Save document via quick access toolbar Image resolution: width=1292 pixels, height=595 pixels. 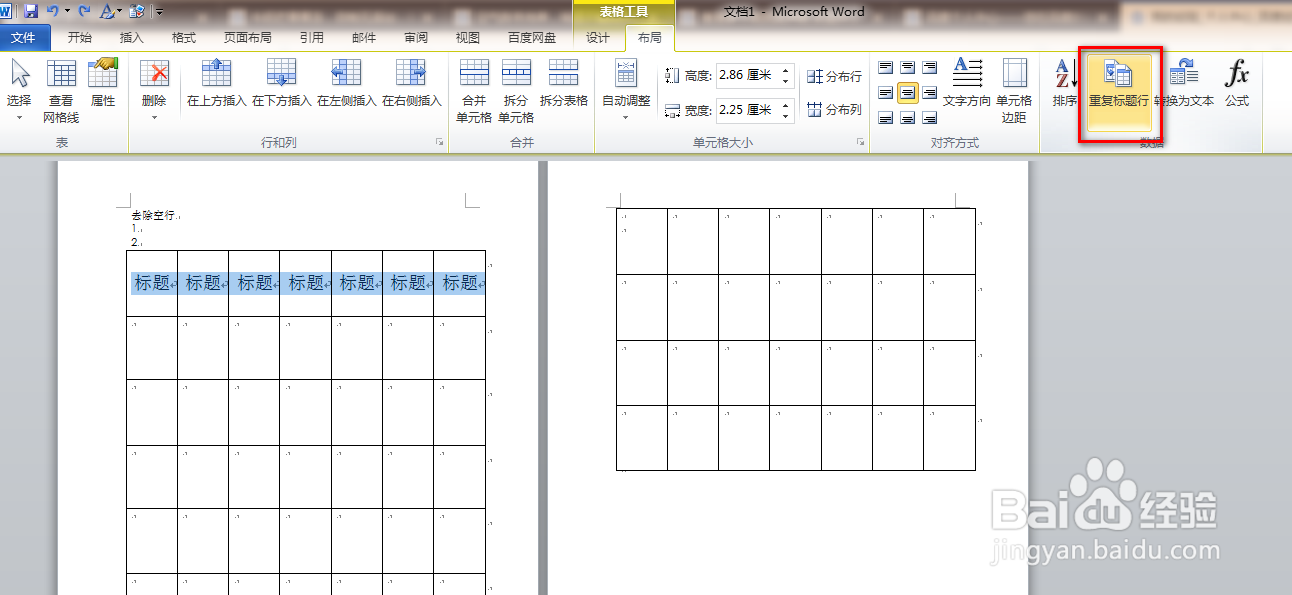31,11
